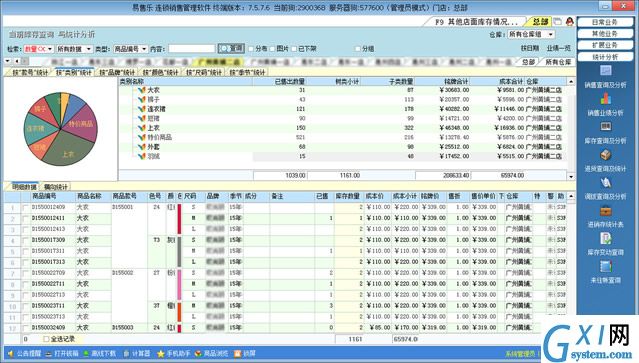The image size is (639, 363).
Task: Toggle the 已下架 checkbox
Action: [x=294, y=49]
